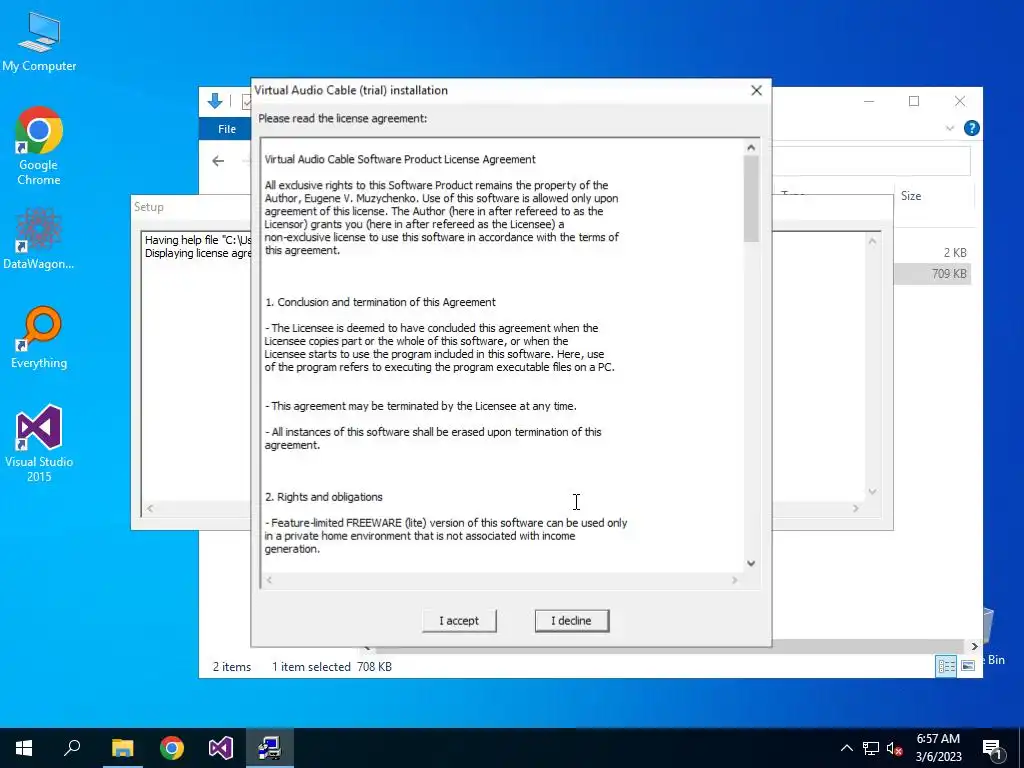Open the network status tray icon
The height and width of the screenshot is (768, 1024).
click(x=871, y=748)
